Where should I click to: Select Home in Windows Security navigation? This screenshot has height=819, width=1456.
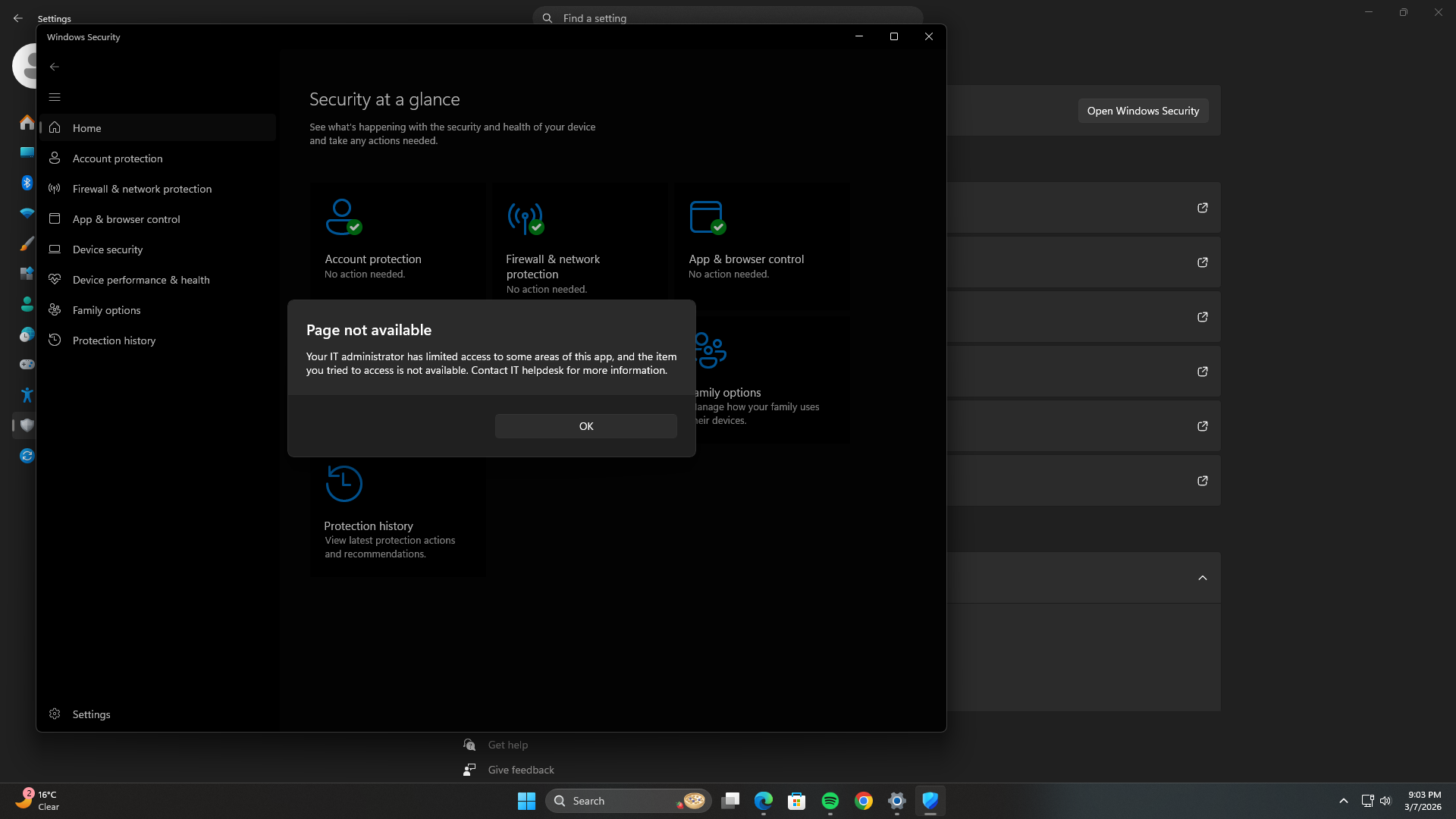88,127
